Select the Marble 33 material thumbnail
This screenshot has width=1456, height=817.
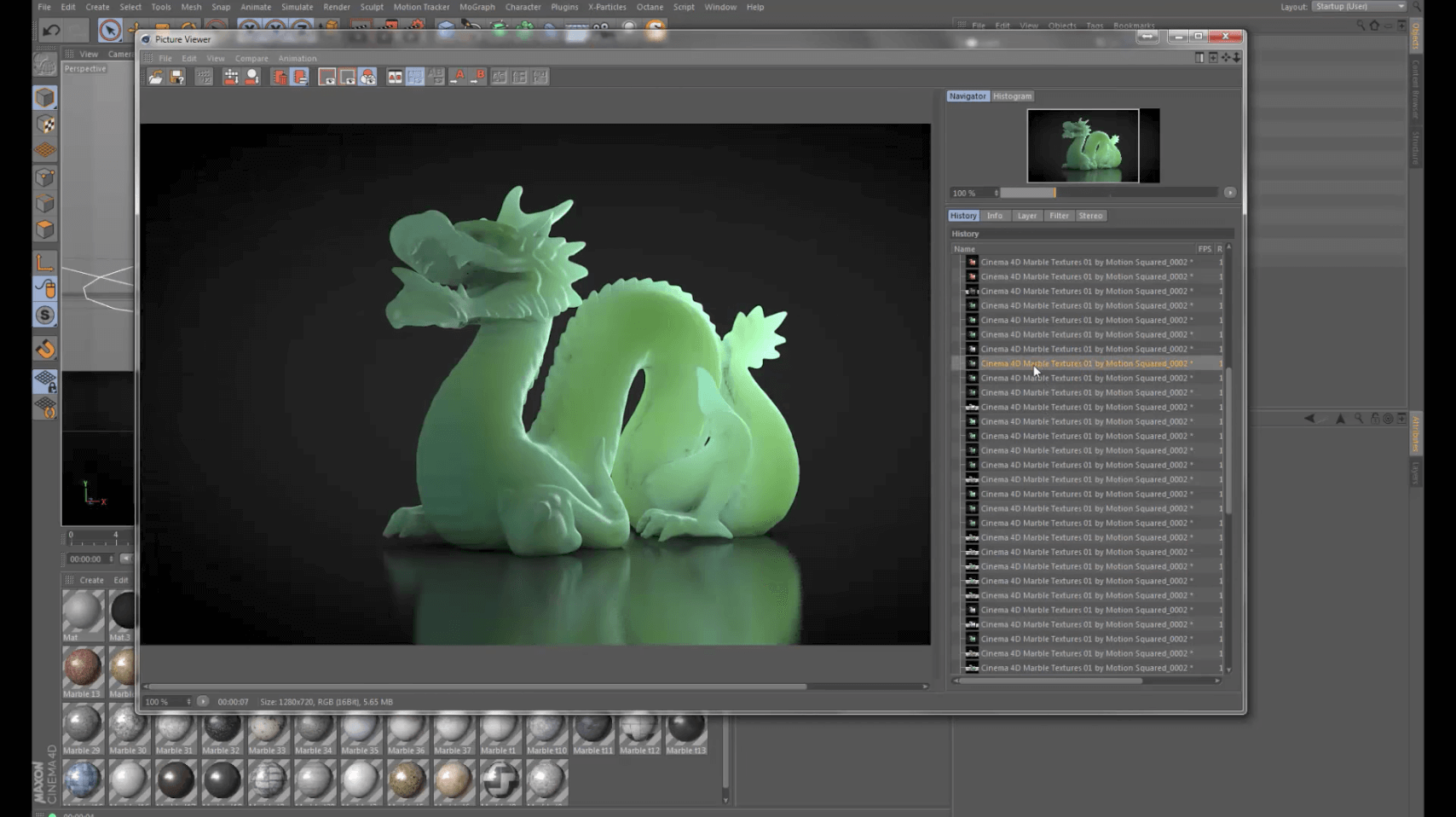pyautogui.click(x=268, y=729)
